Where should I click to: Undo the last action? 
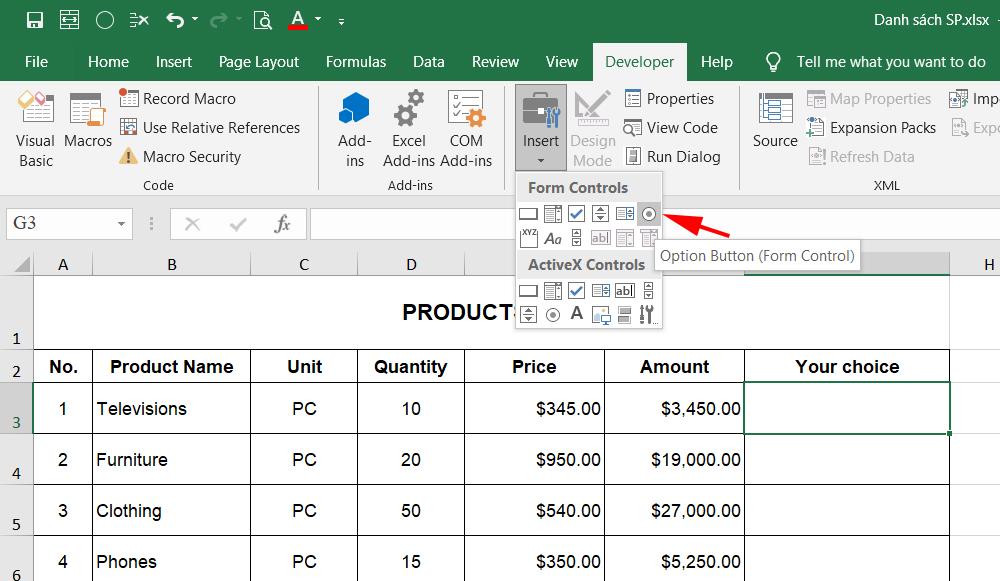click(175, 20)
